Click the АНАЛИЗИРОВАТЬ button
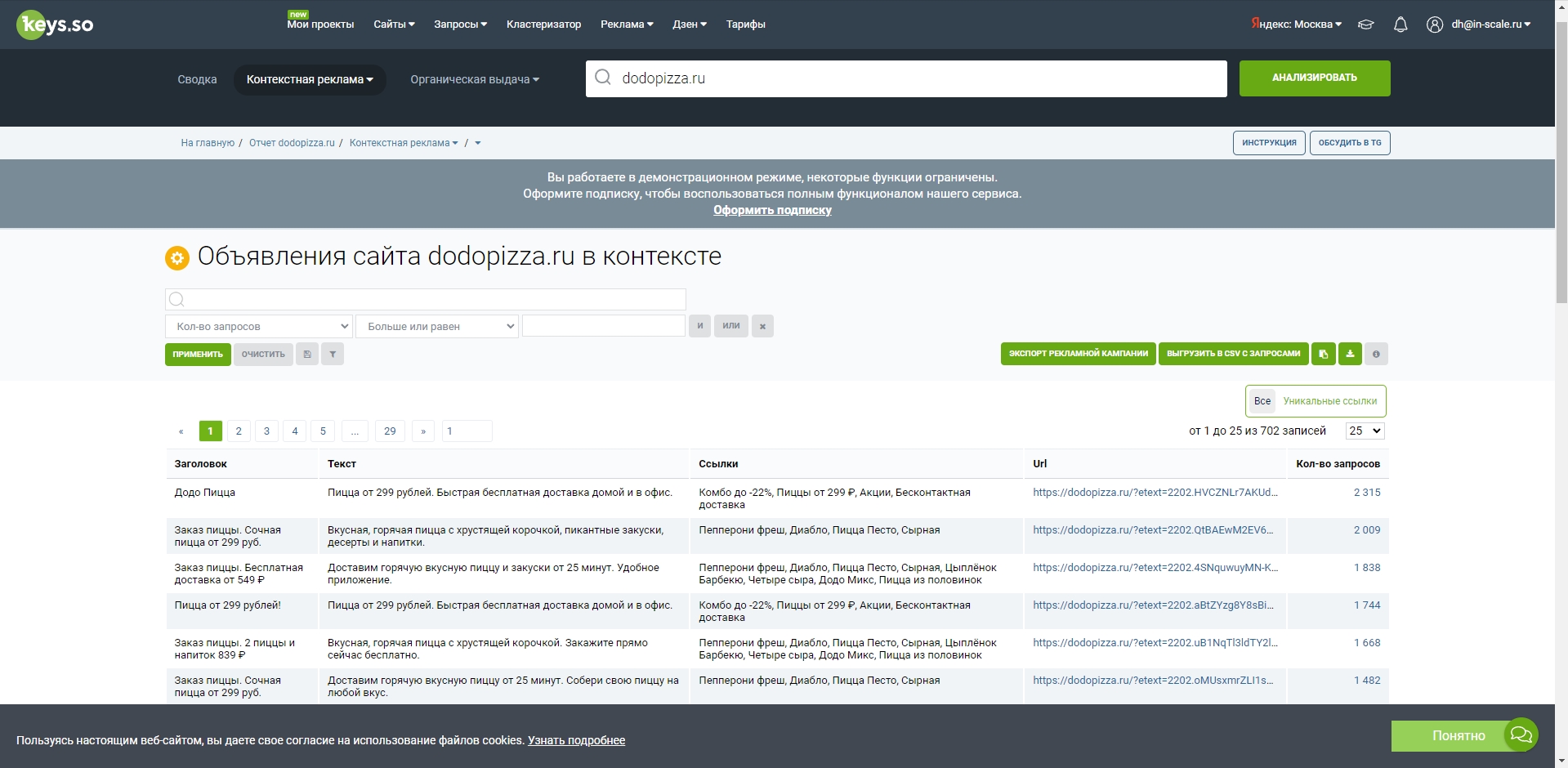Screen dimensions: 1568x768 pyautogui.click(x=1314, y=78)
